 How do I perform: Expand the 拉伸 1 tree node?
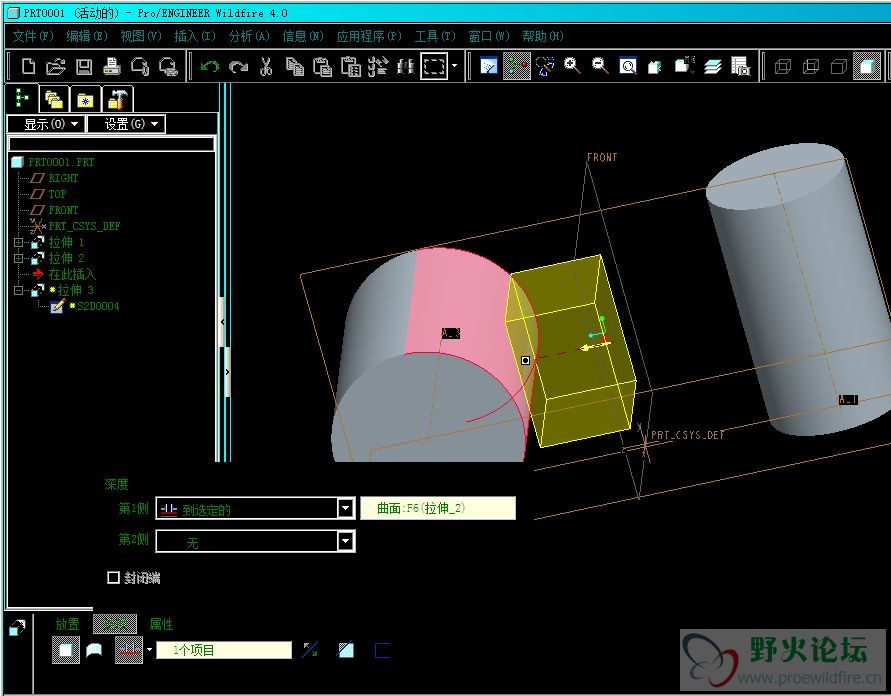[18, 243]
